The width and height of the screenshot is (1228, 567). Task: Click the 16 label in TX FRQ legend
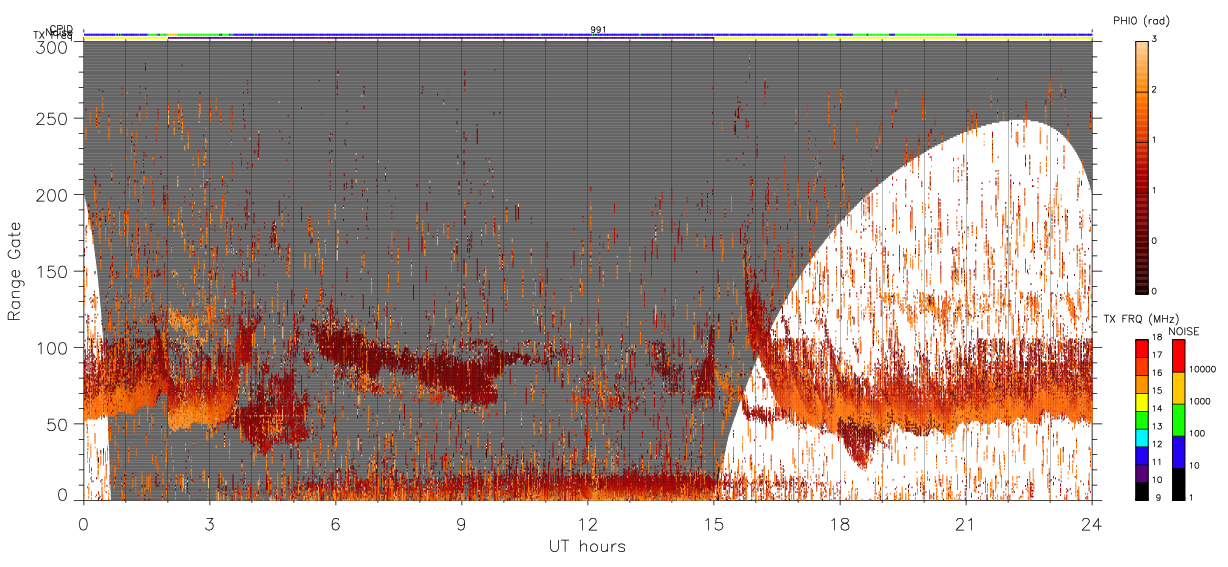1157,373
